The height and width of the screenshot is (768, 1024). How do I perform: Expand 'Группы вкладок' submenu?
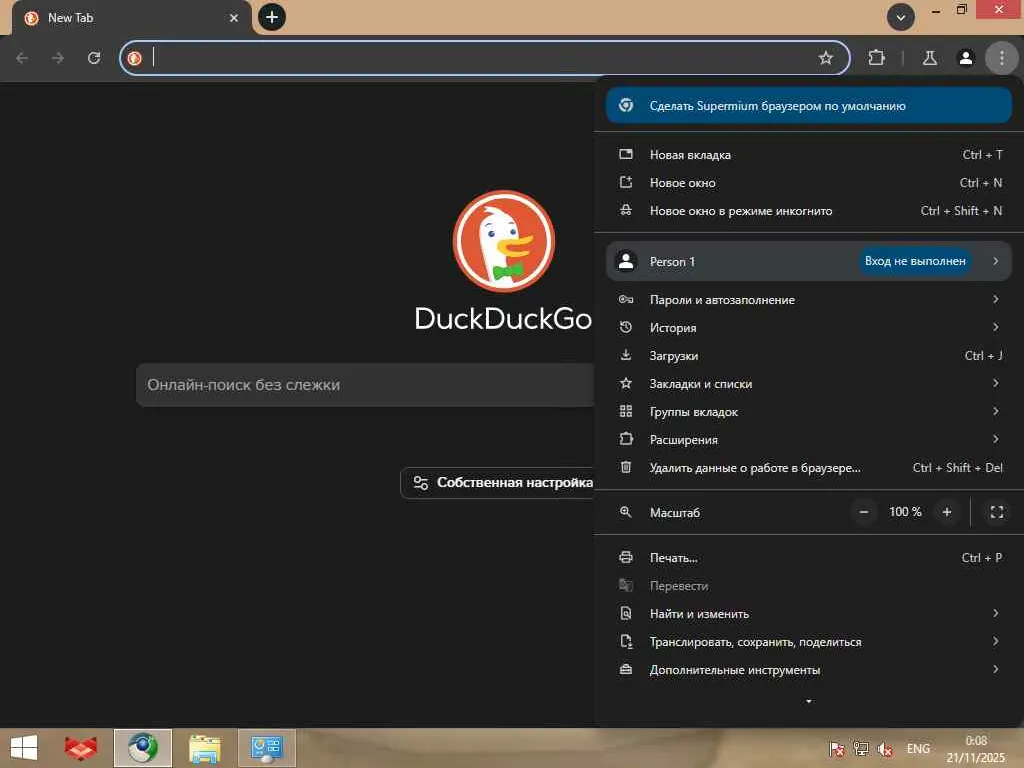click(808, 412)
